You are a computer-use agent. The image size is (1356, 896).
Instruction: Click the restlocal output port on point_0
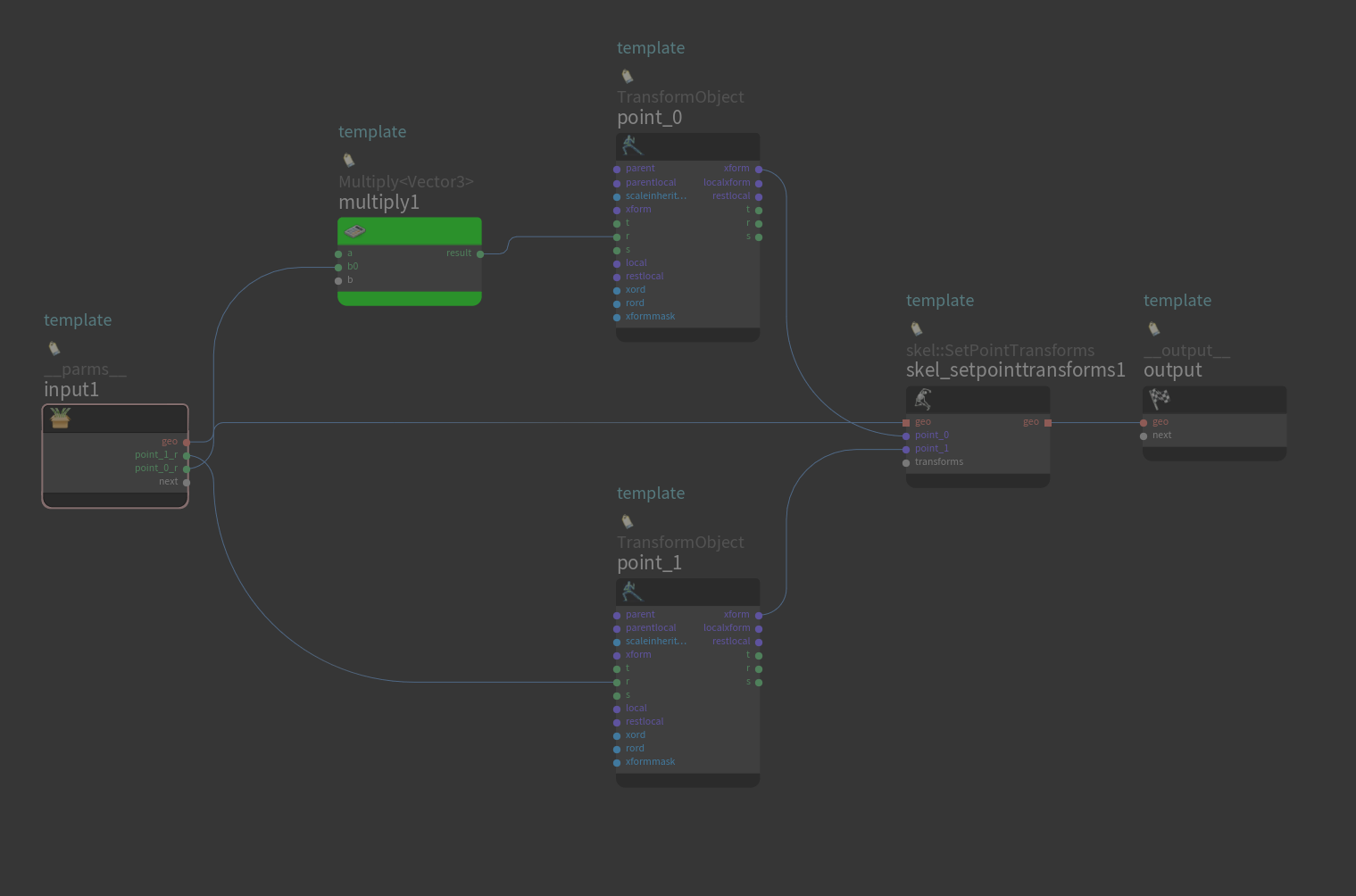(x=759, y=196)
